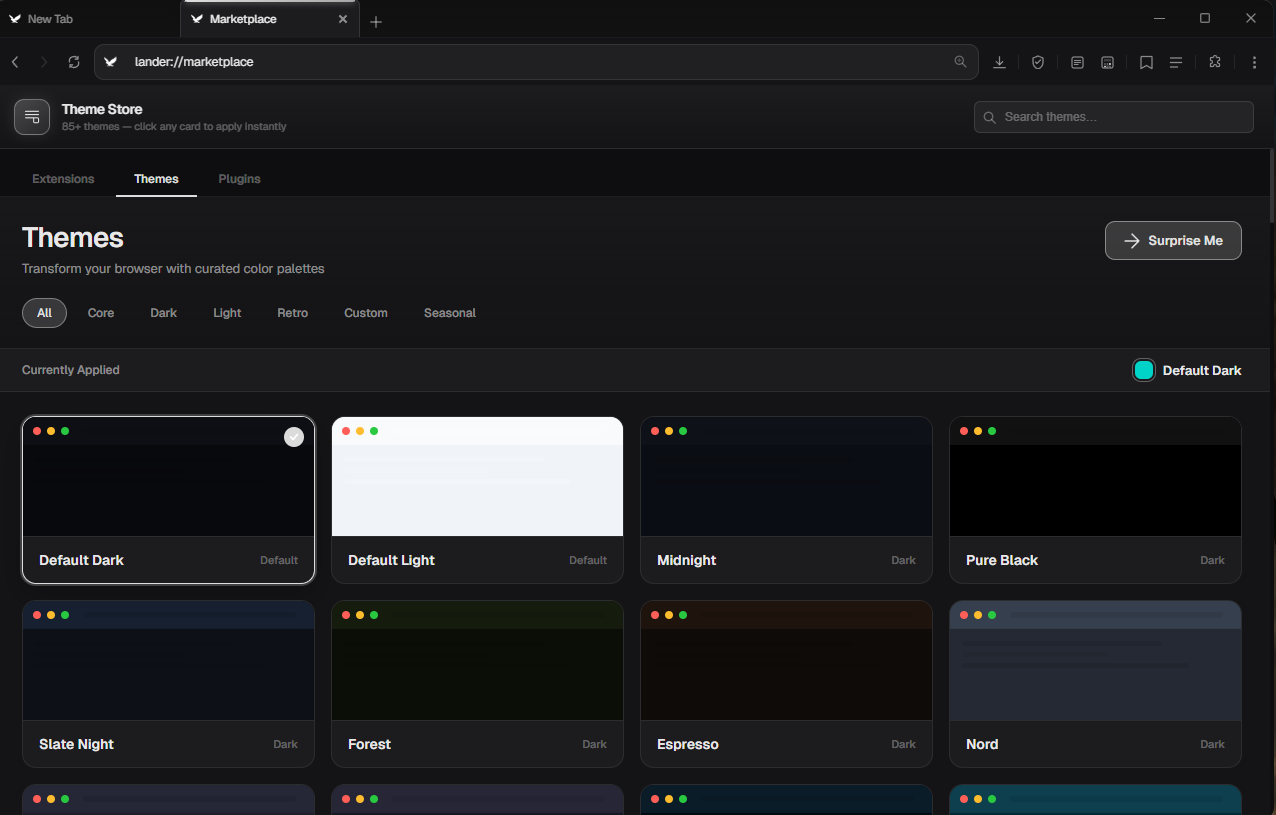Navigate back using the back arrow
This screenshot has height=815, width=1276.
[15, 61]
